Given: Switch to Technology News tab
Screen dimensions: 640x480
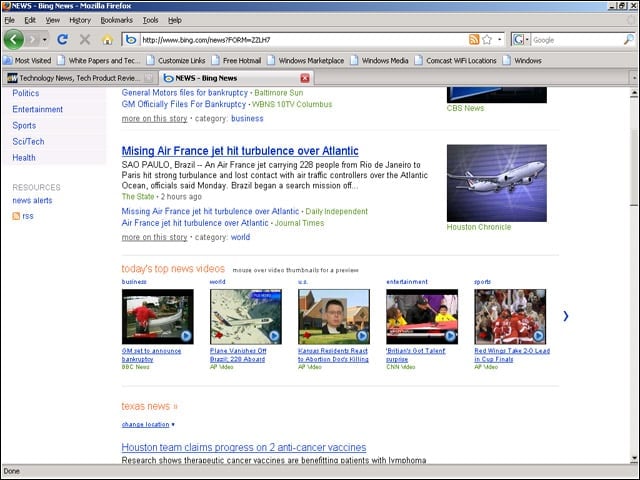Looking at the screenshot, I should click(80, 78).
